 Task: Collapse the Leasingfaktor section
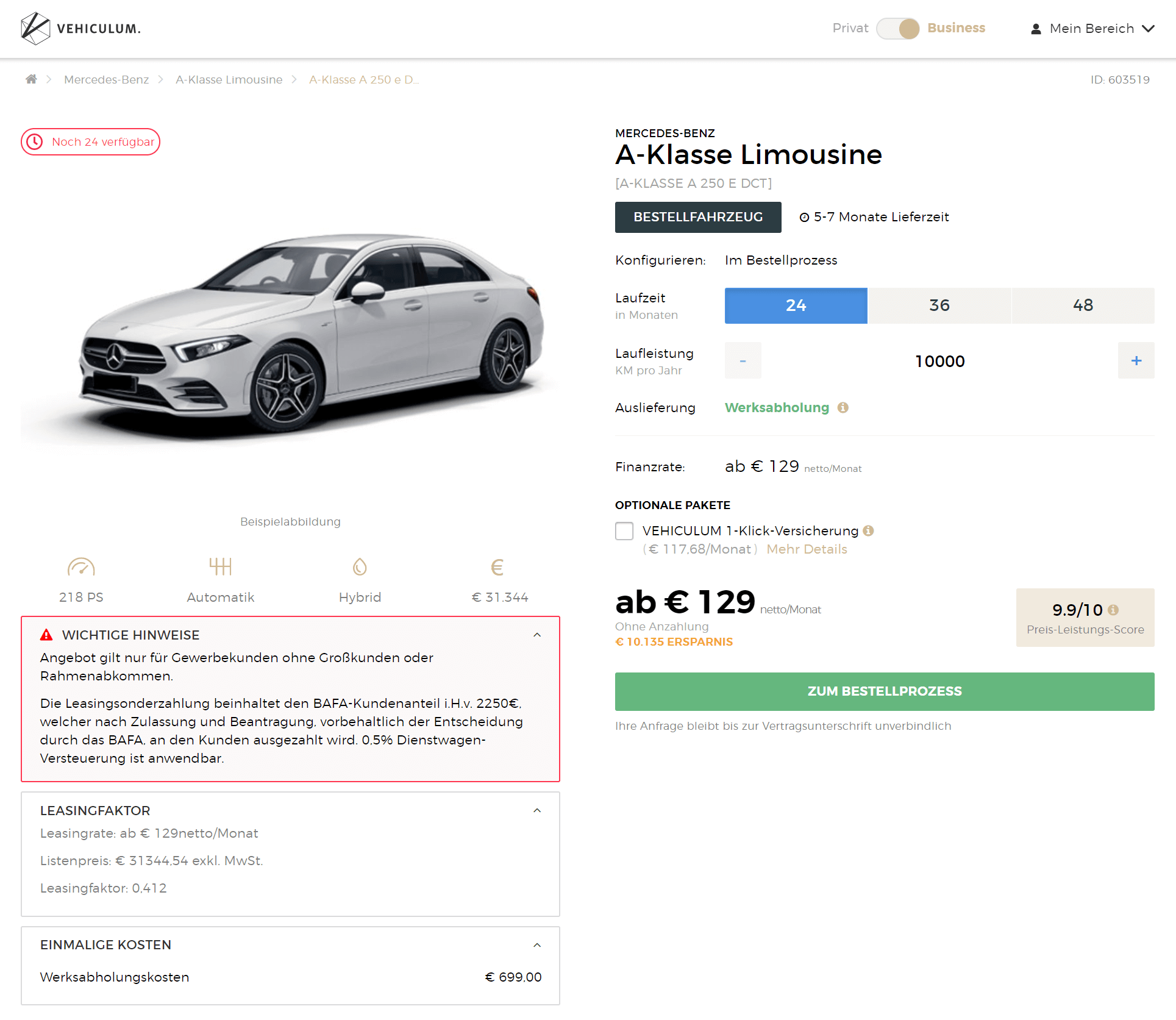click(537, 810)
